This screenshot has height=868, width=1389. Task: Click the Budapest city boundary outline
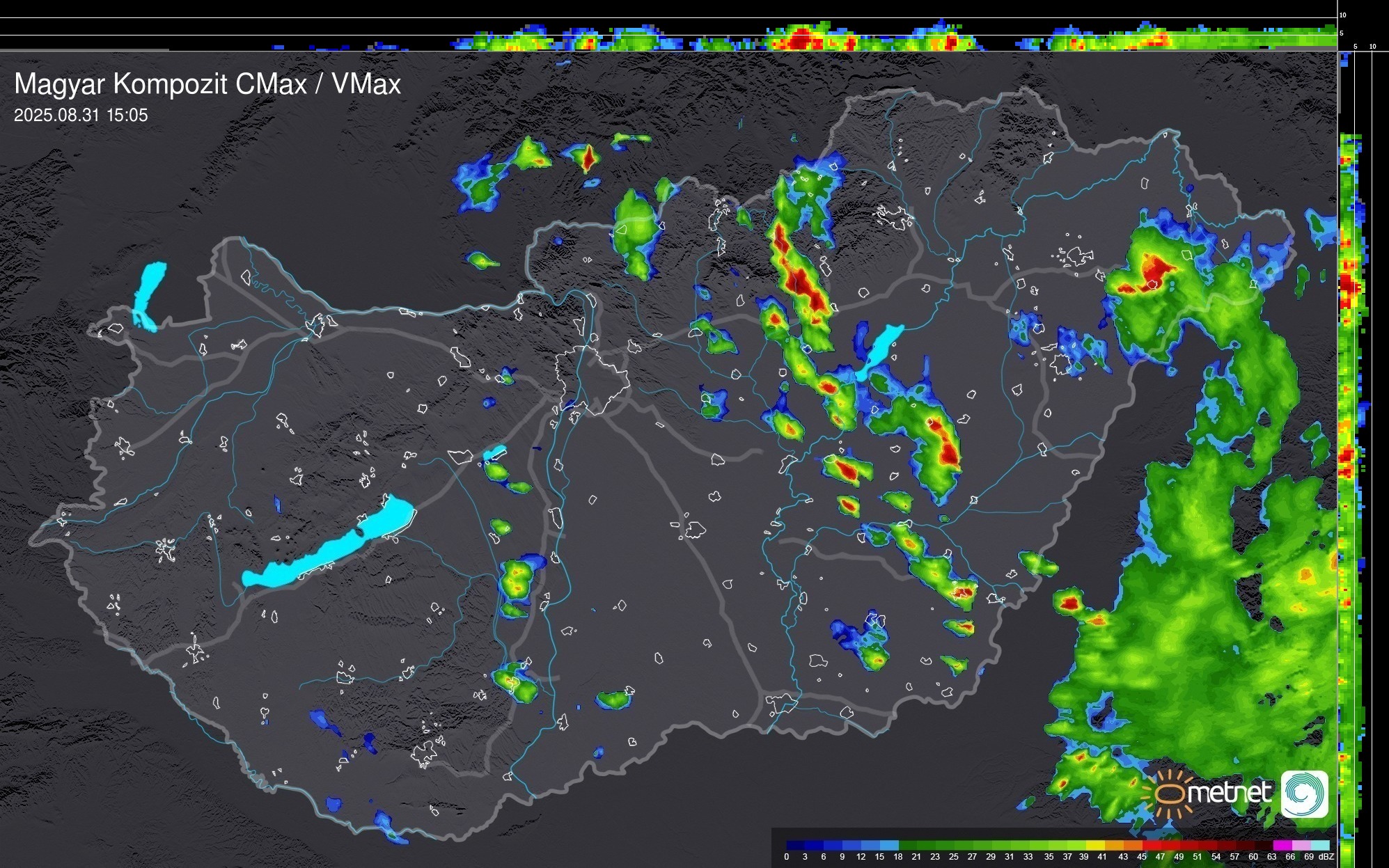pyautogui.click(x=592, y=379)
